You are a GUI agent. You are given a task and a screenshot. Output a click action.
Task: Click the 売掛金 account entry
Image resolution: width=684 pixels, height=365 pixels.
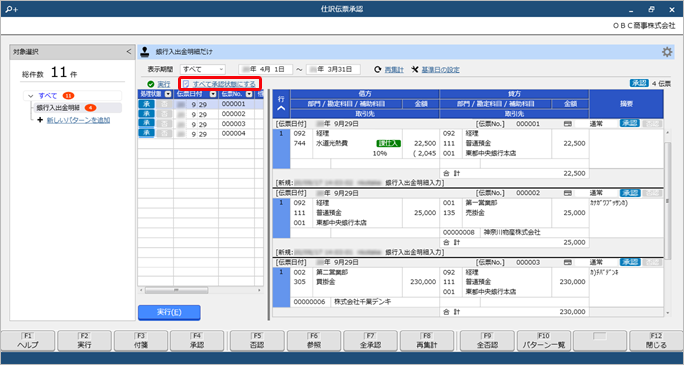475,213
